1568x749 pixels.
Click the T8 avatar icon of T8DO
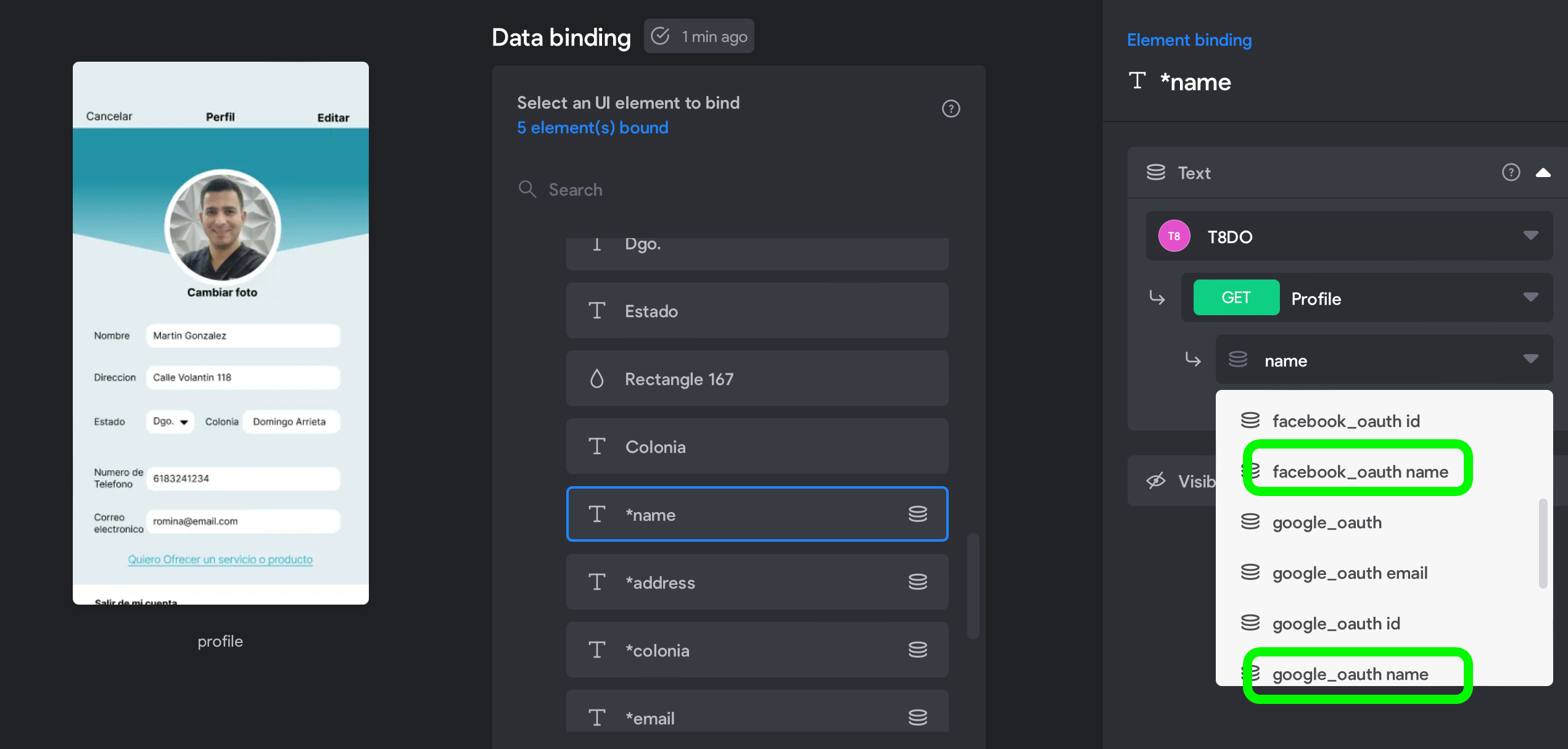pos(1174,236)
